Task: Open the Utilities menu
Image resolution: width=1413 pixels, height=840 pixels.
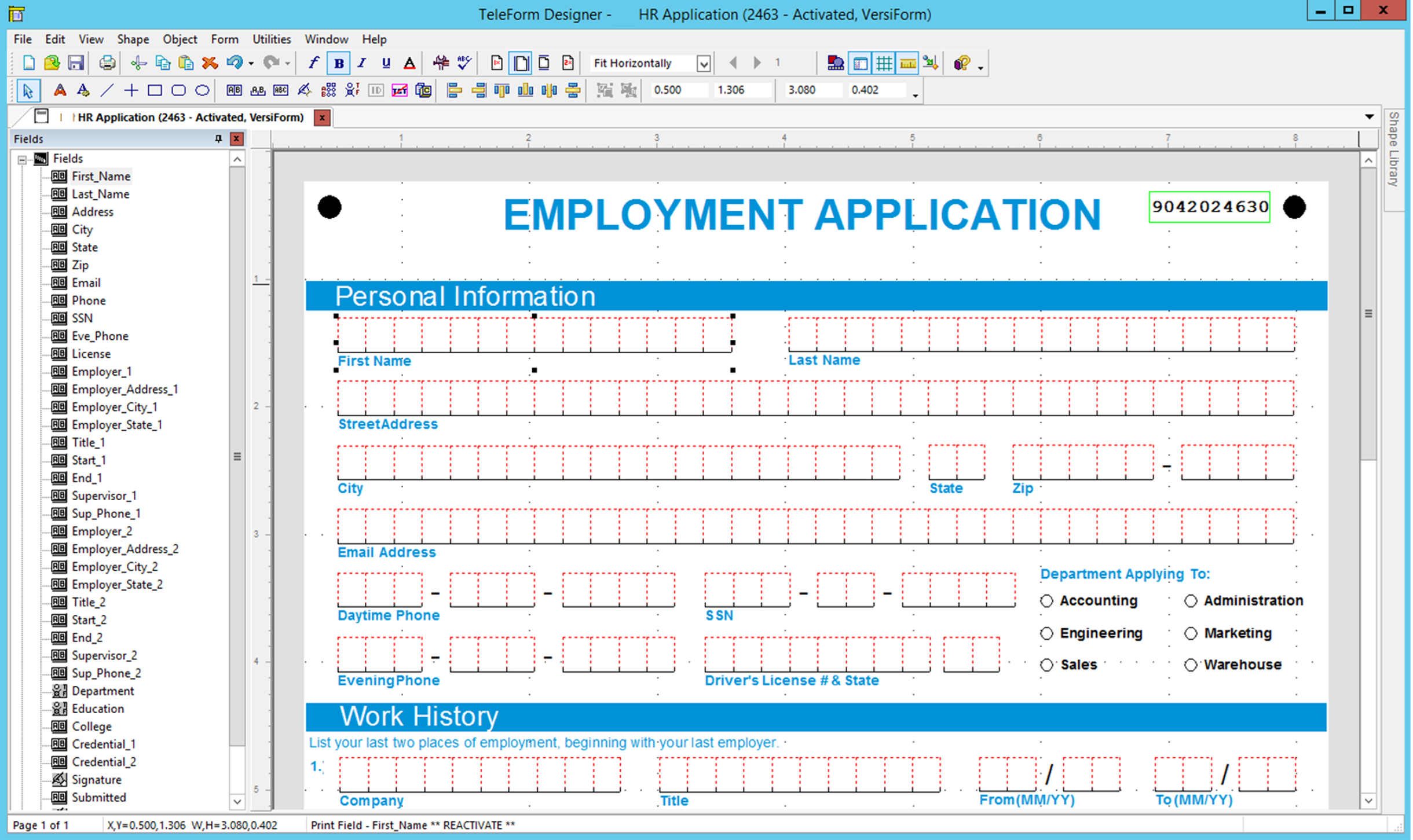Action: [x=271, y=39]
